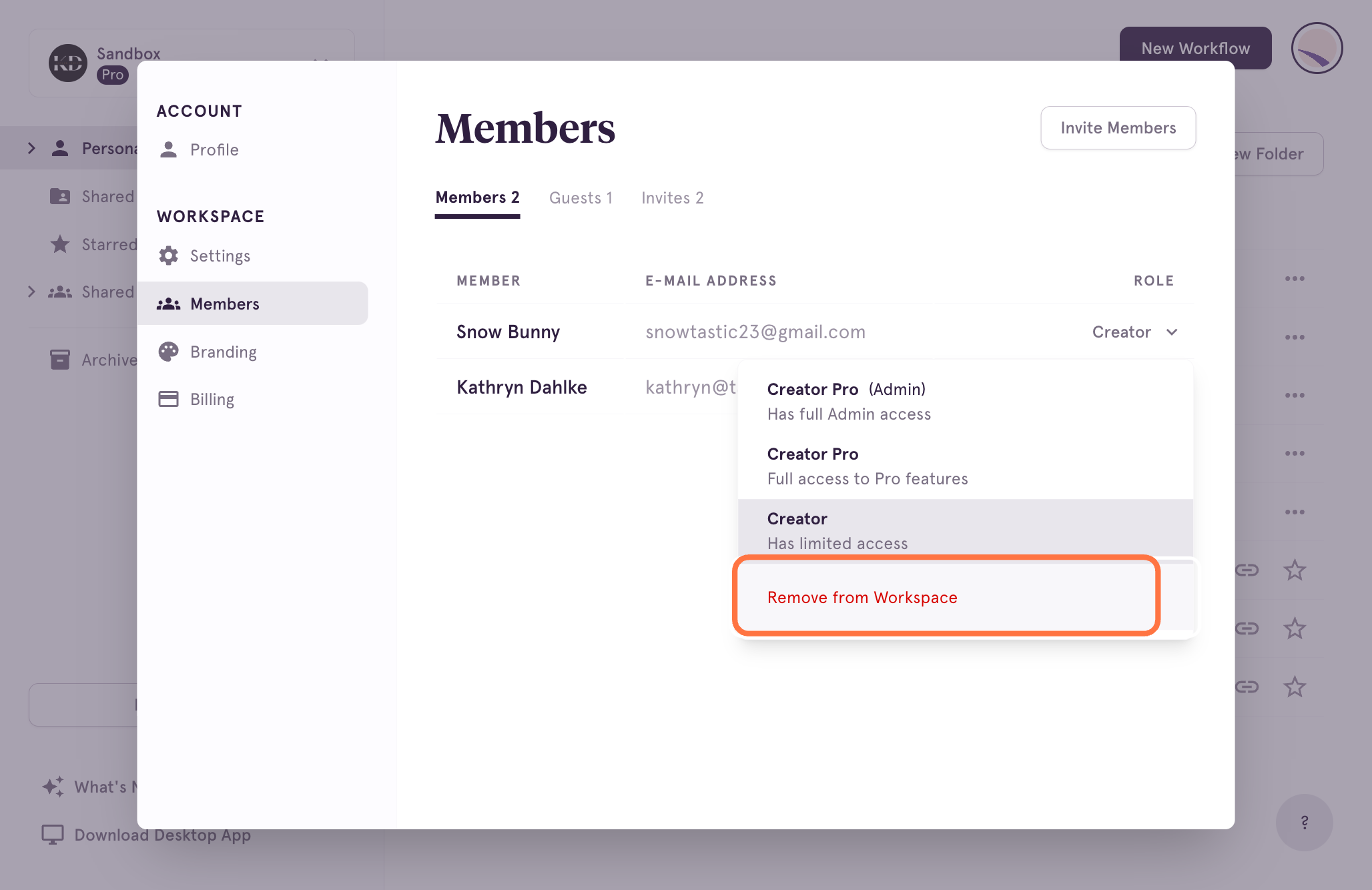Open Branding palette icon
The width and height of the screenshot is (1372, 890).
[168, 352]
